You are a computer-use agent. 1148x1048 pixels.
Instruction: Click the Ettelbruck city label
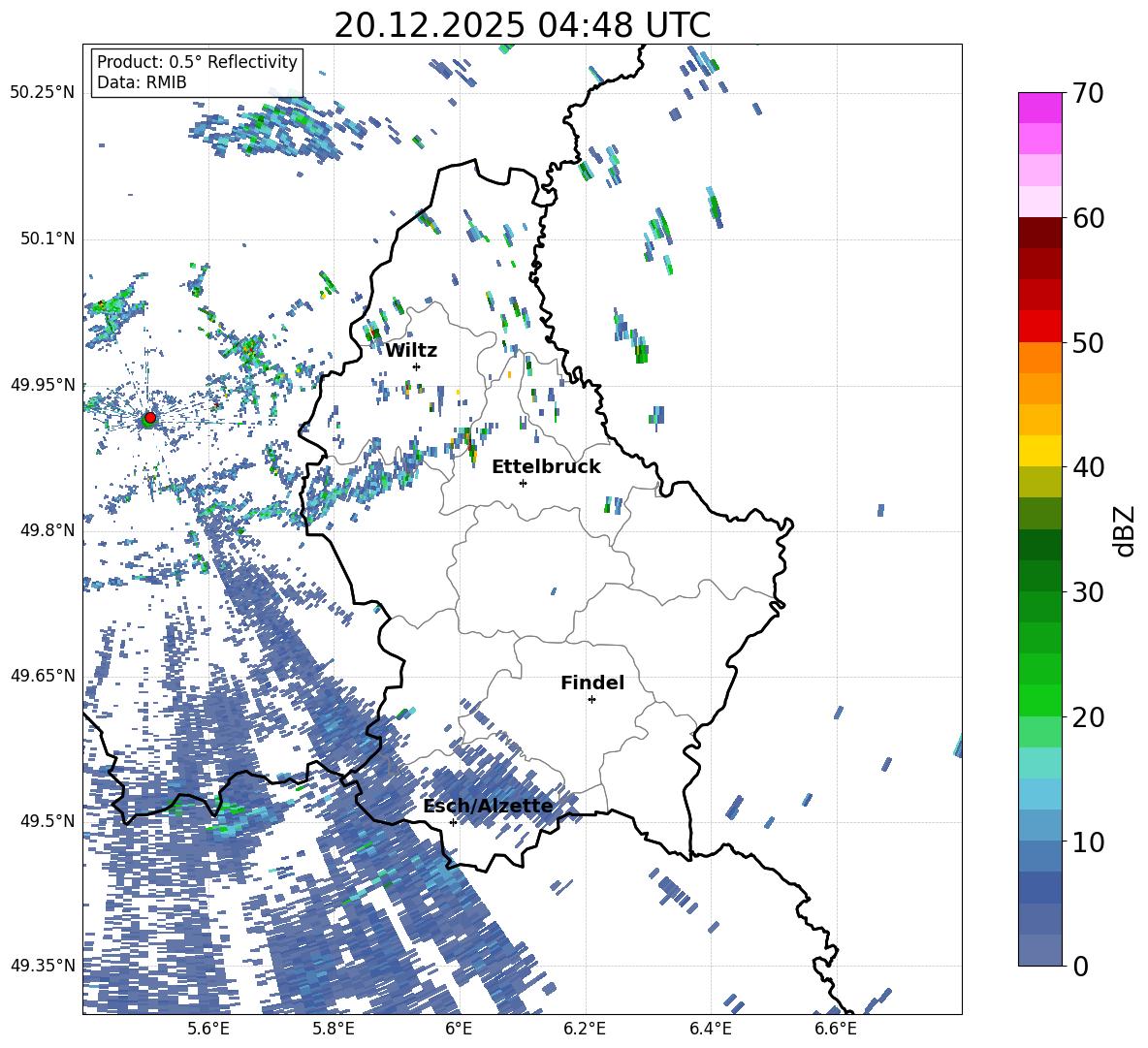(546, 467)
